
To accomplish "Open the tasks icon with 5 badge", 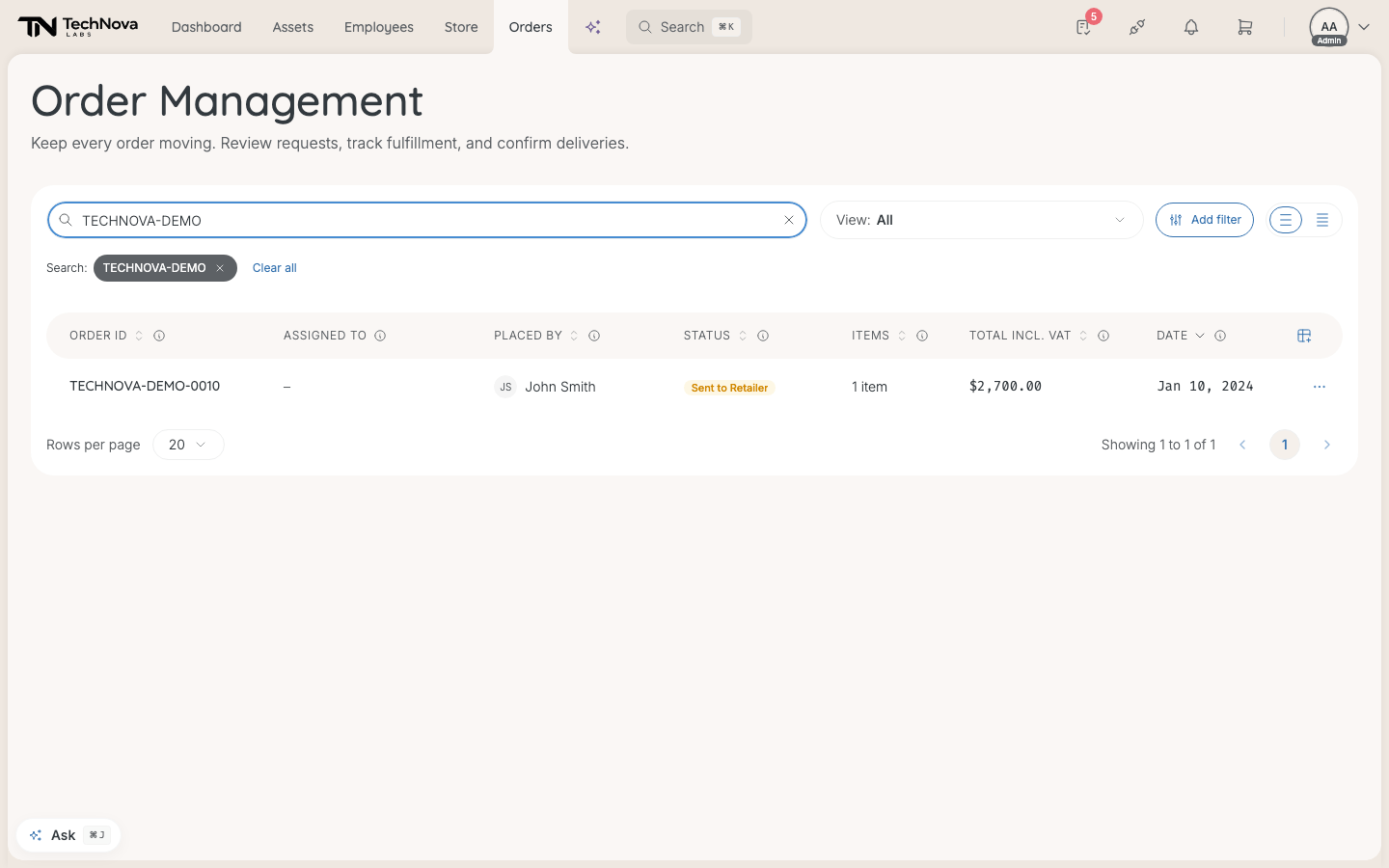I will pos(1084,27).
